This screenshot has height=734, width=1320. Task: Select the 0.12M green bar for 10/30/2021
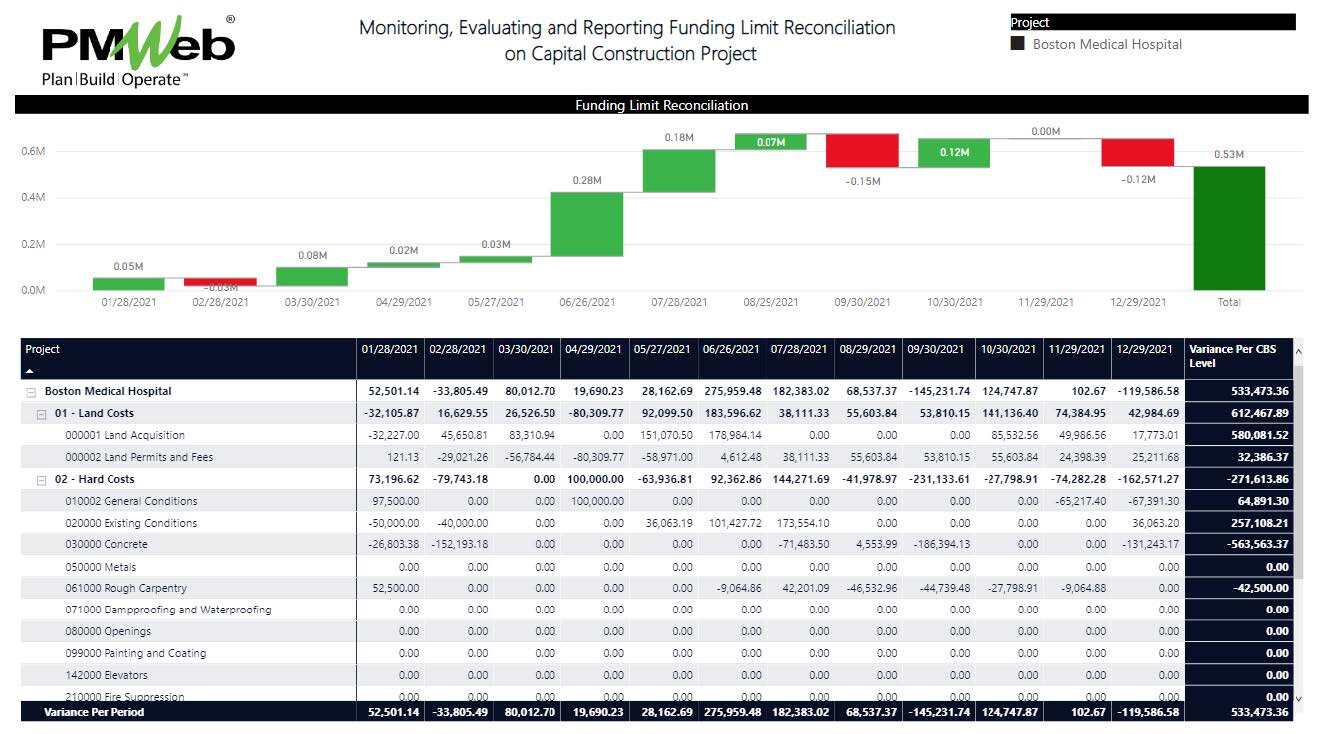point(954,153)
